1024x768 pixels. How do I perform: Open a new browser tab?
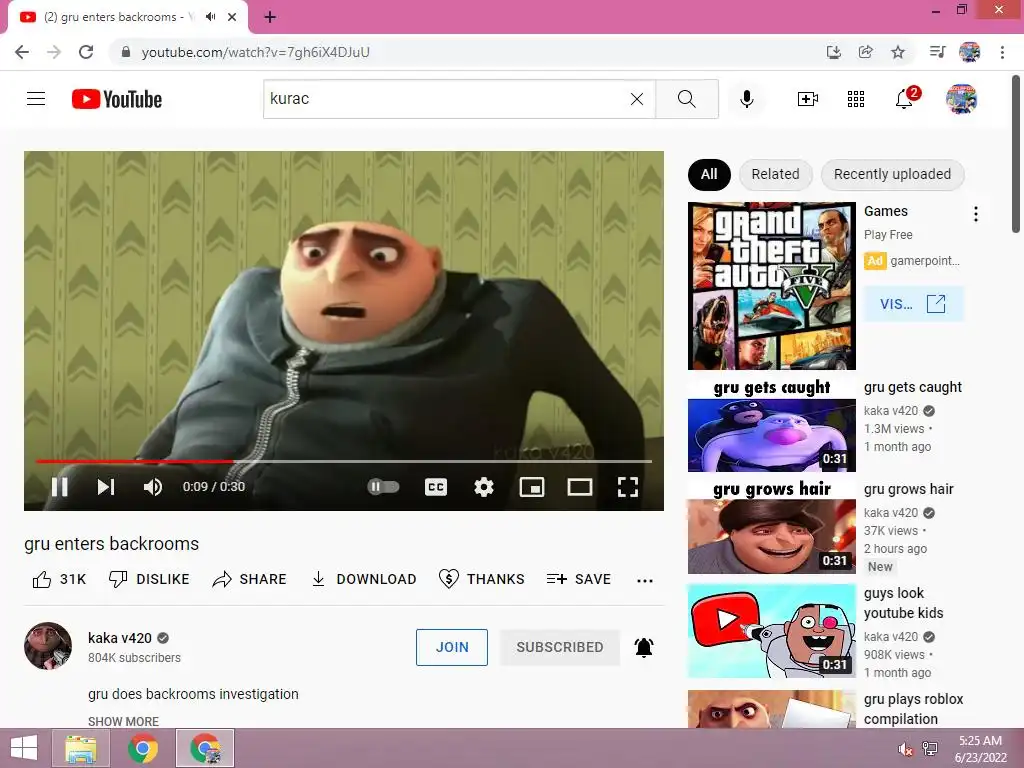pyautogui.click(x=270, y=17)
